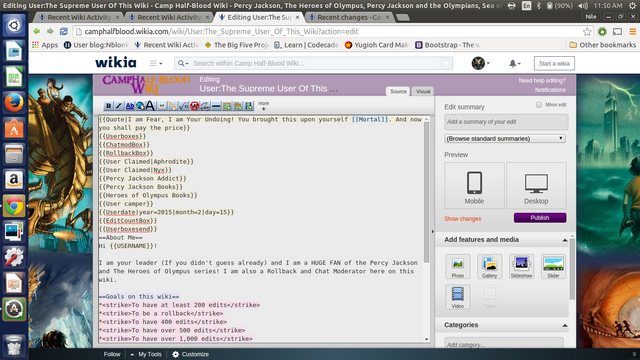Open Ubuntu Software Center launcher icon
640x360 pixels.
coord(14,128)
